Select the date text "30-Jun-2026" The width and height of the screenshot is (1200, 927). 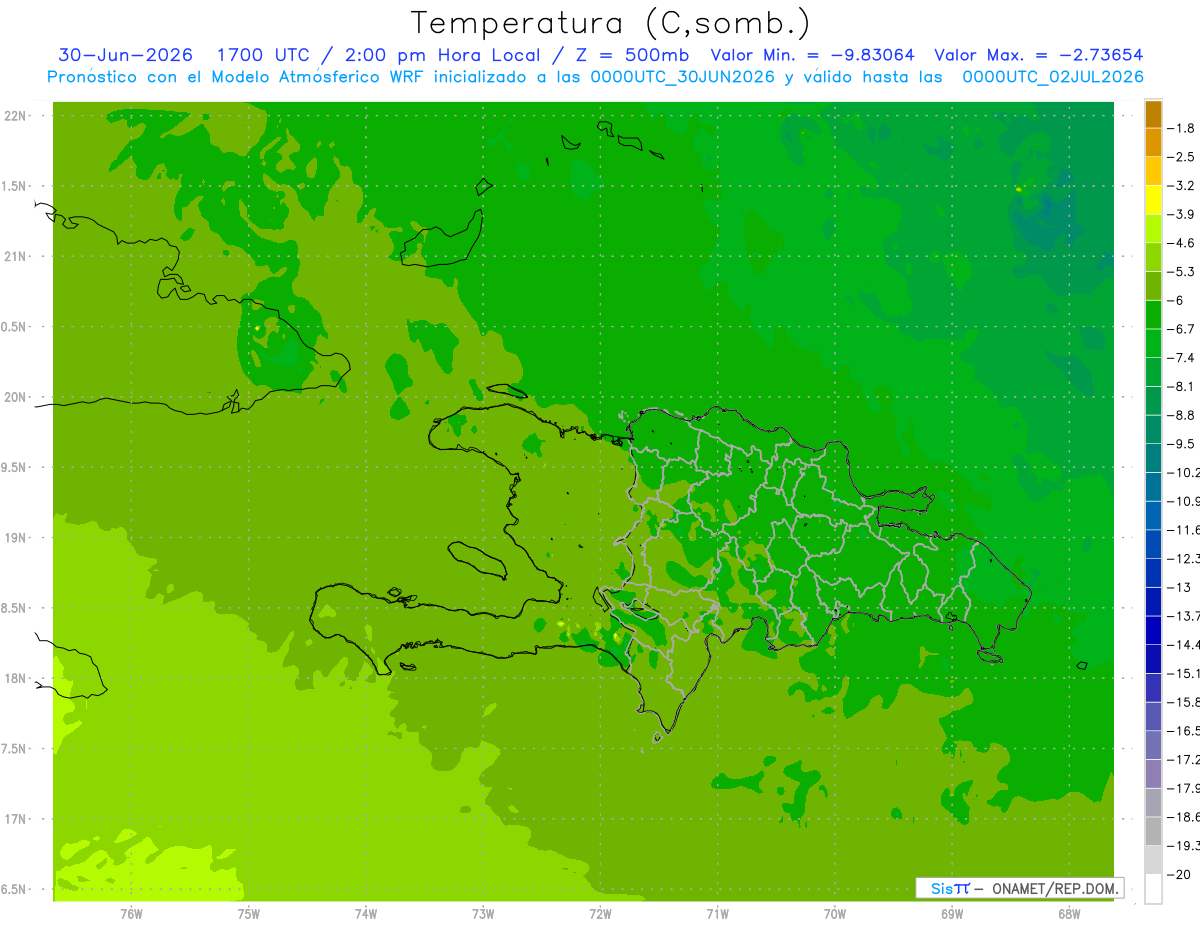[125, 55]
